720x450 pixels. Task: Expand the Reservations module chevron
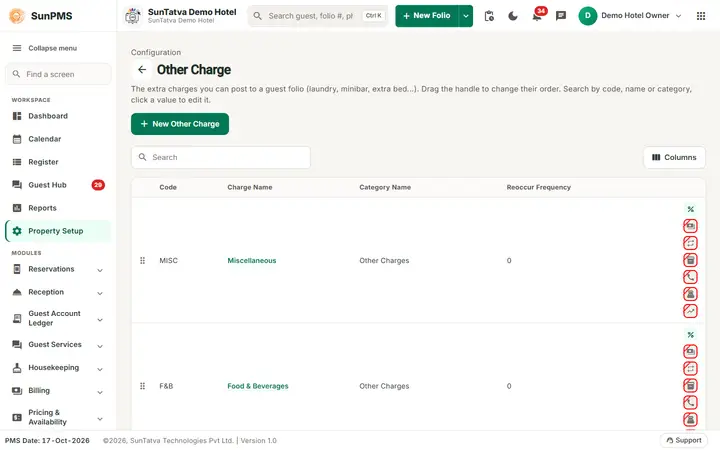(x=100, y=270)
